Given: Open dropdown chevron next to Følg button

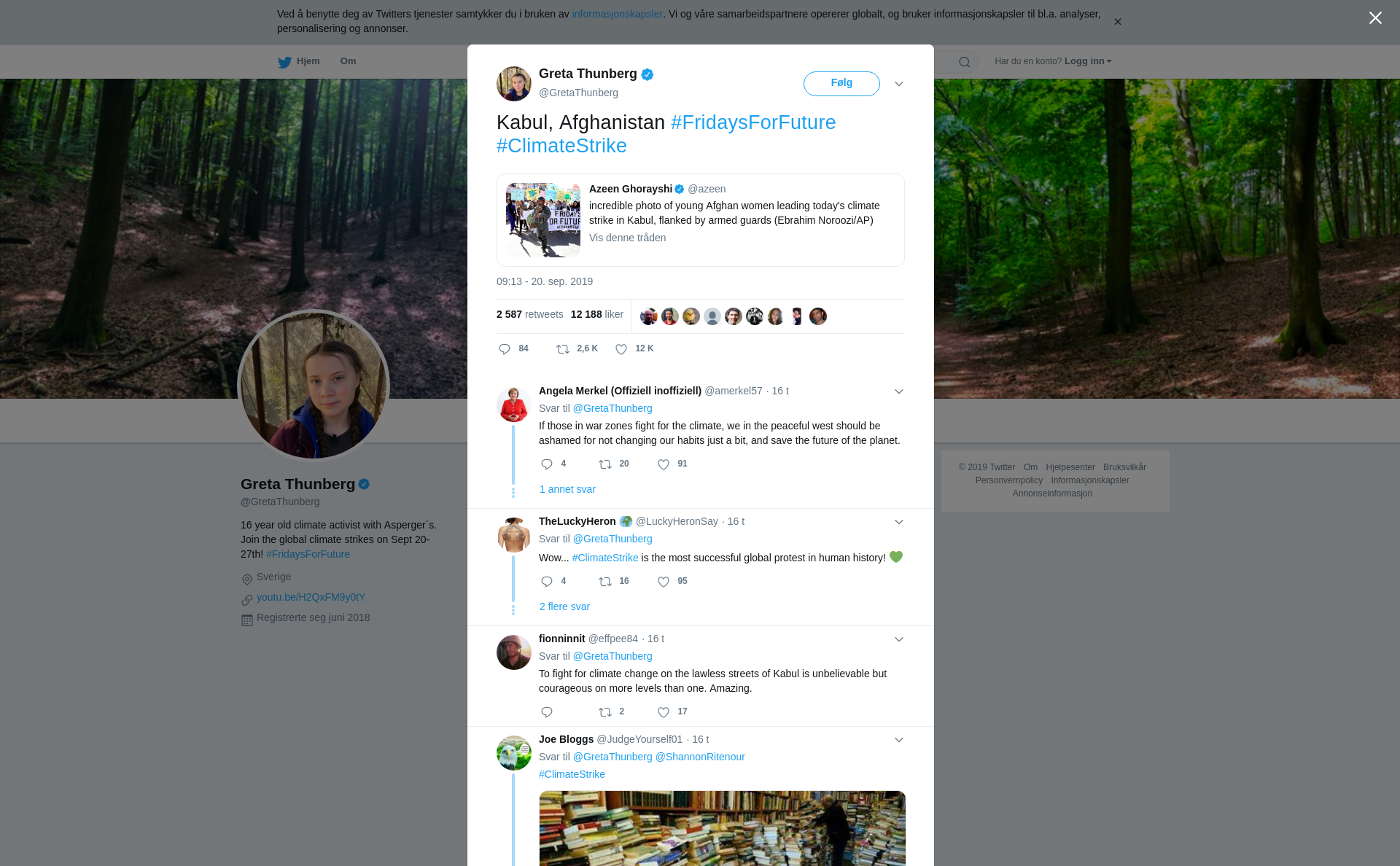Looking at the screenshot, I should point(899,84).
